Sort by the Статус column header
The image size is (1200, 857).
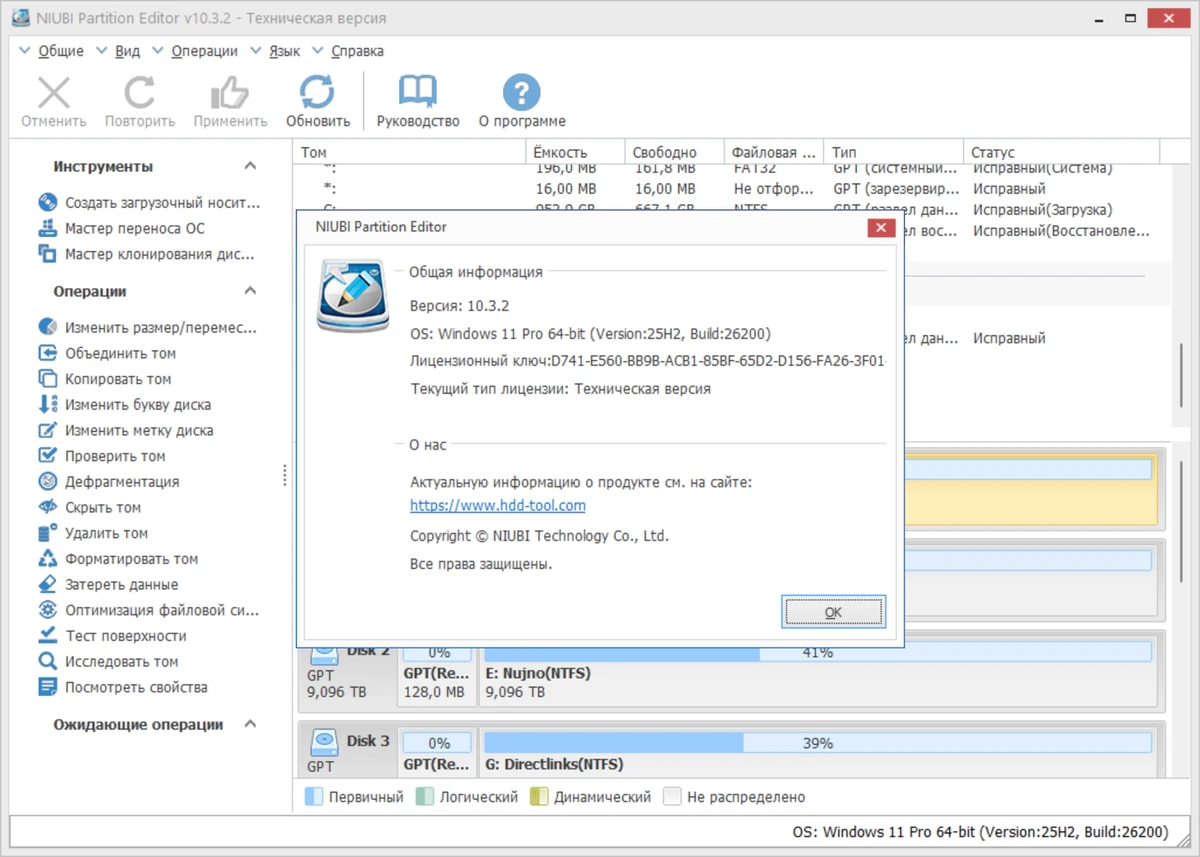pos(1061,152)
